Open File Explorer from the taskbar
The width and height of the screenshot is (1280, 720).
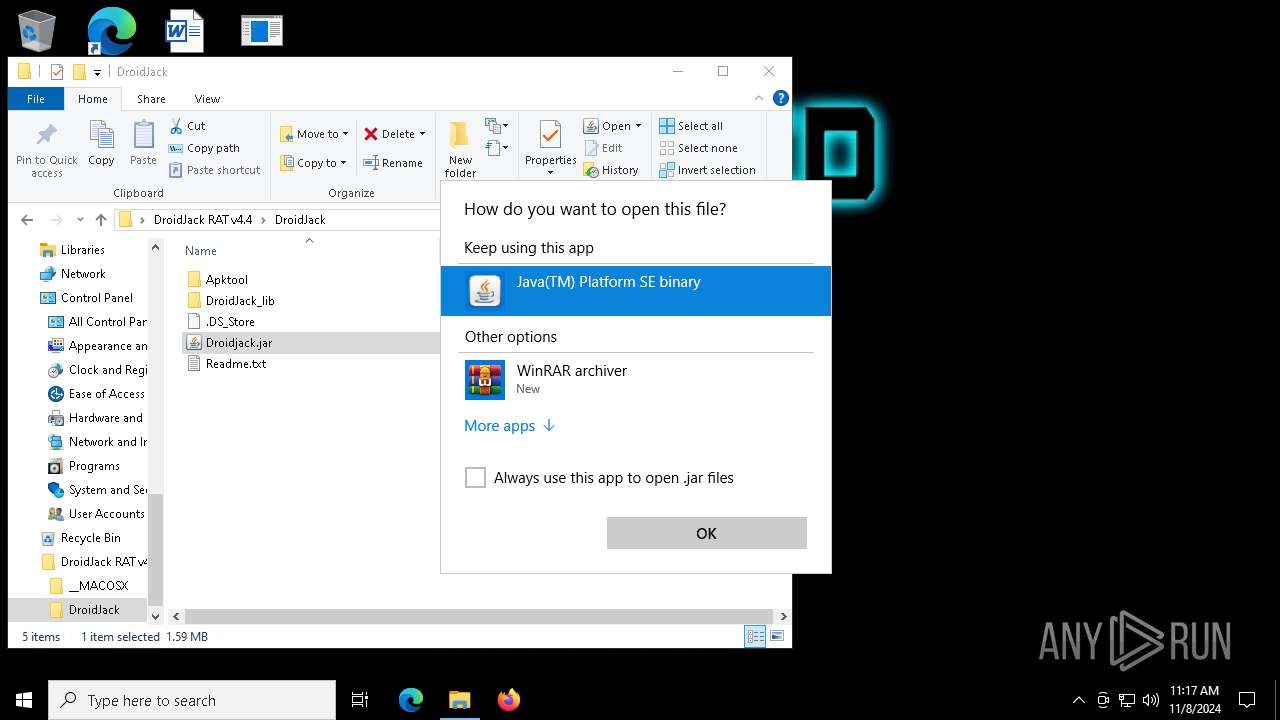pos(459,700)
